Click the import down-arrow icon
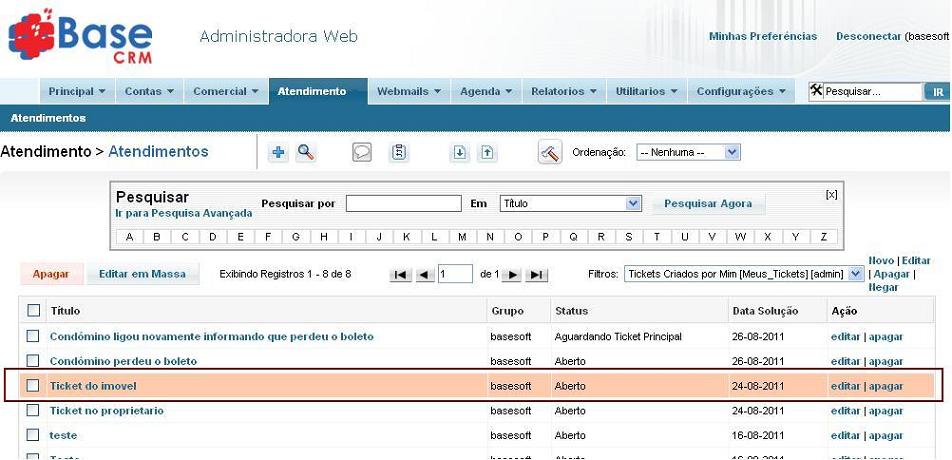This screenshot has height=460, width=952. coord(460,153)
